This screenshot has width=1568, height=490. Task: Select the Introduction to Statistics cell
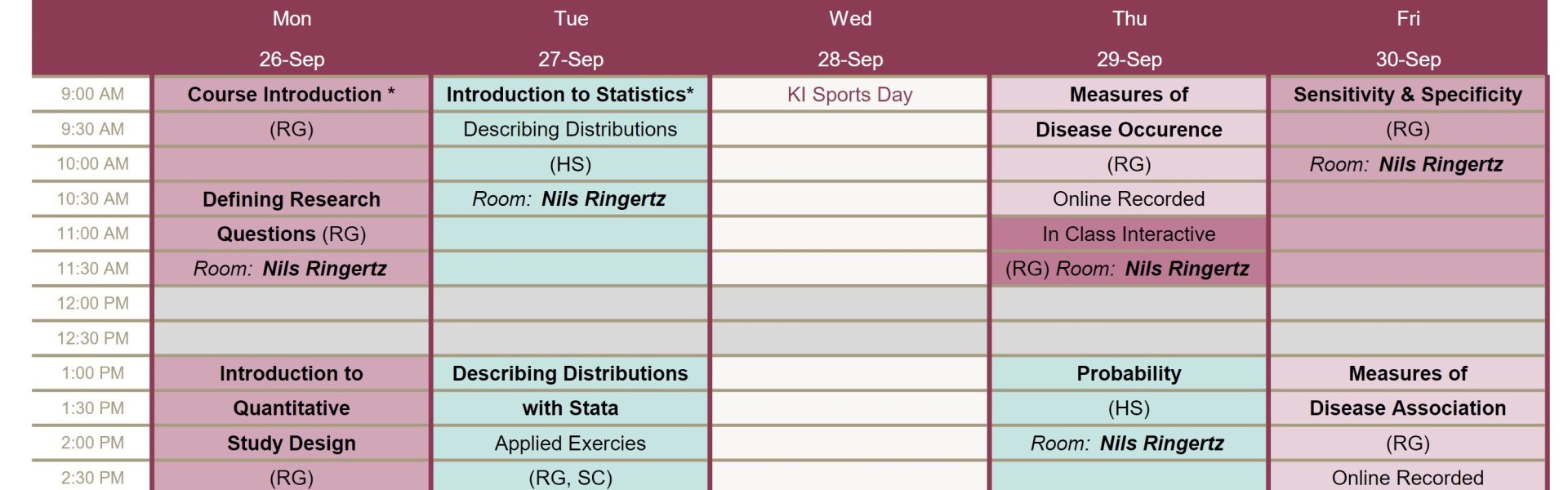(570, 95)
